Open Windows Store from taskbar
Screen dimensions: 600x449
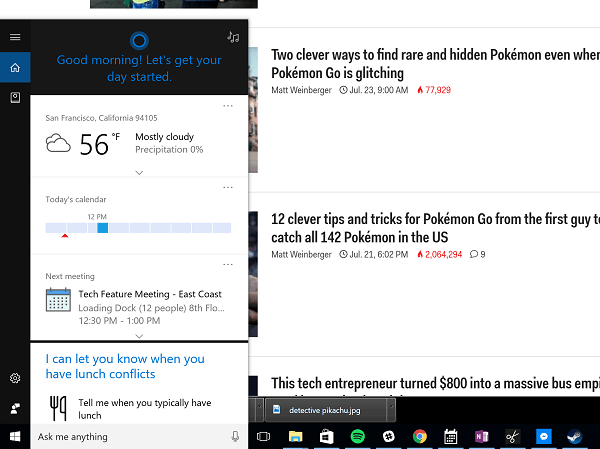[x=326, y=436]
